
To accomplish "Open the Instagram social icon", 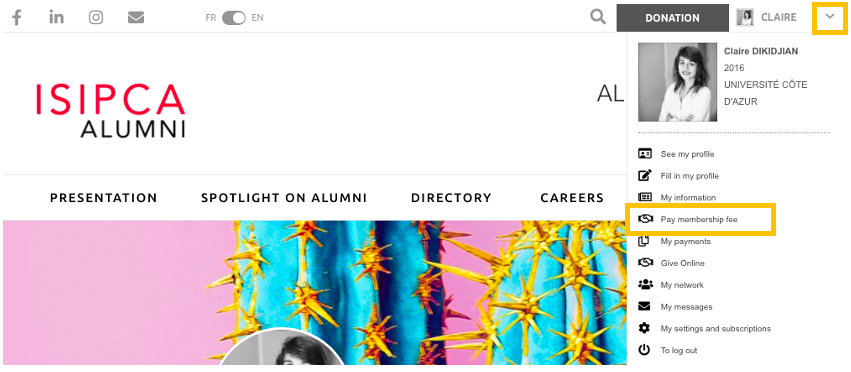I will pos(96,17).
